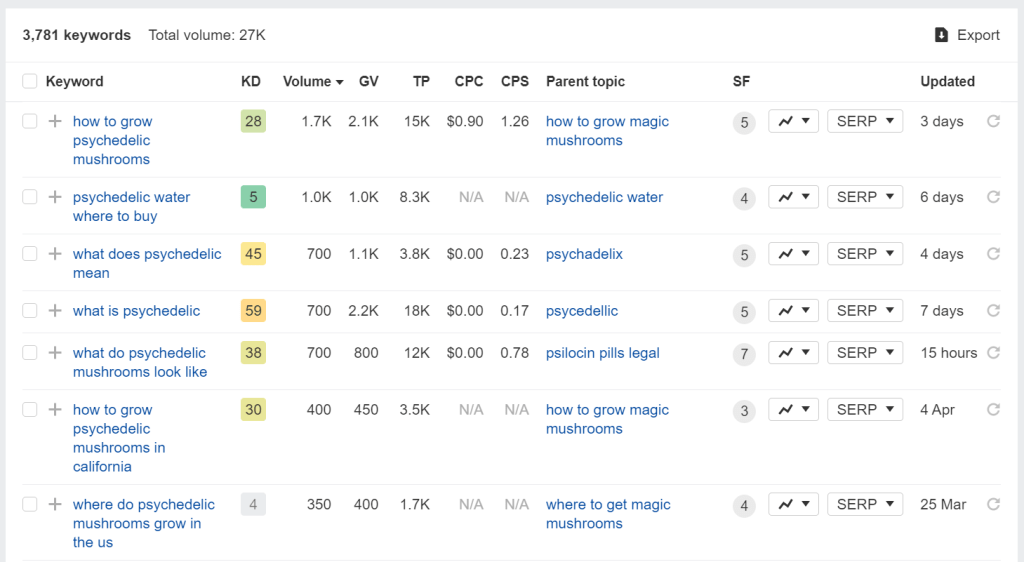Open trend dropdown for the 25 Mar row
1024x562 pixels.
coord(794,504)
